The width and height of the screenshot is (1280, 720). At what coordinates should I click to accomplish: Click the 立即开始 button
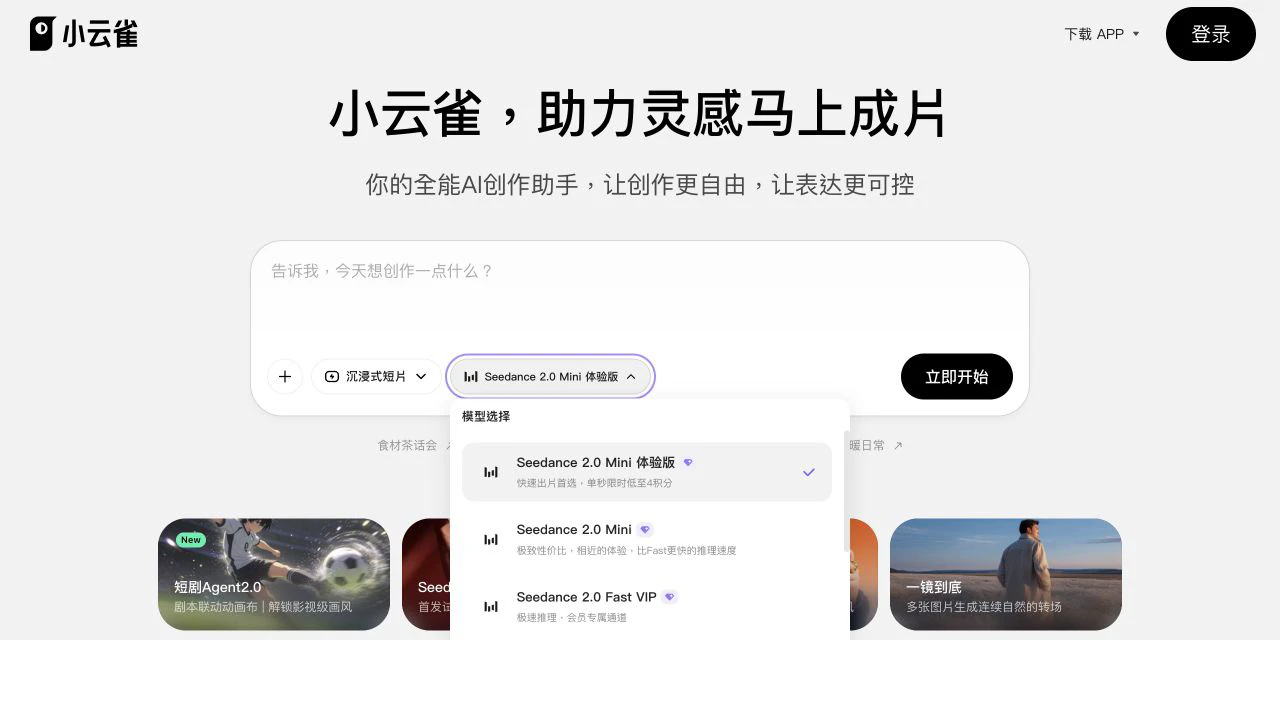click(x=956, y=376)
